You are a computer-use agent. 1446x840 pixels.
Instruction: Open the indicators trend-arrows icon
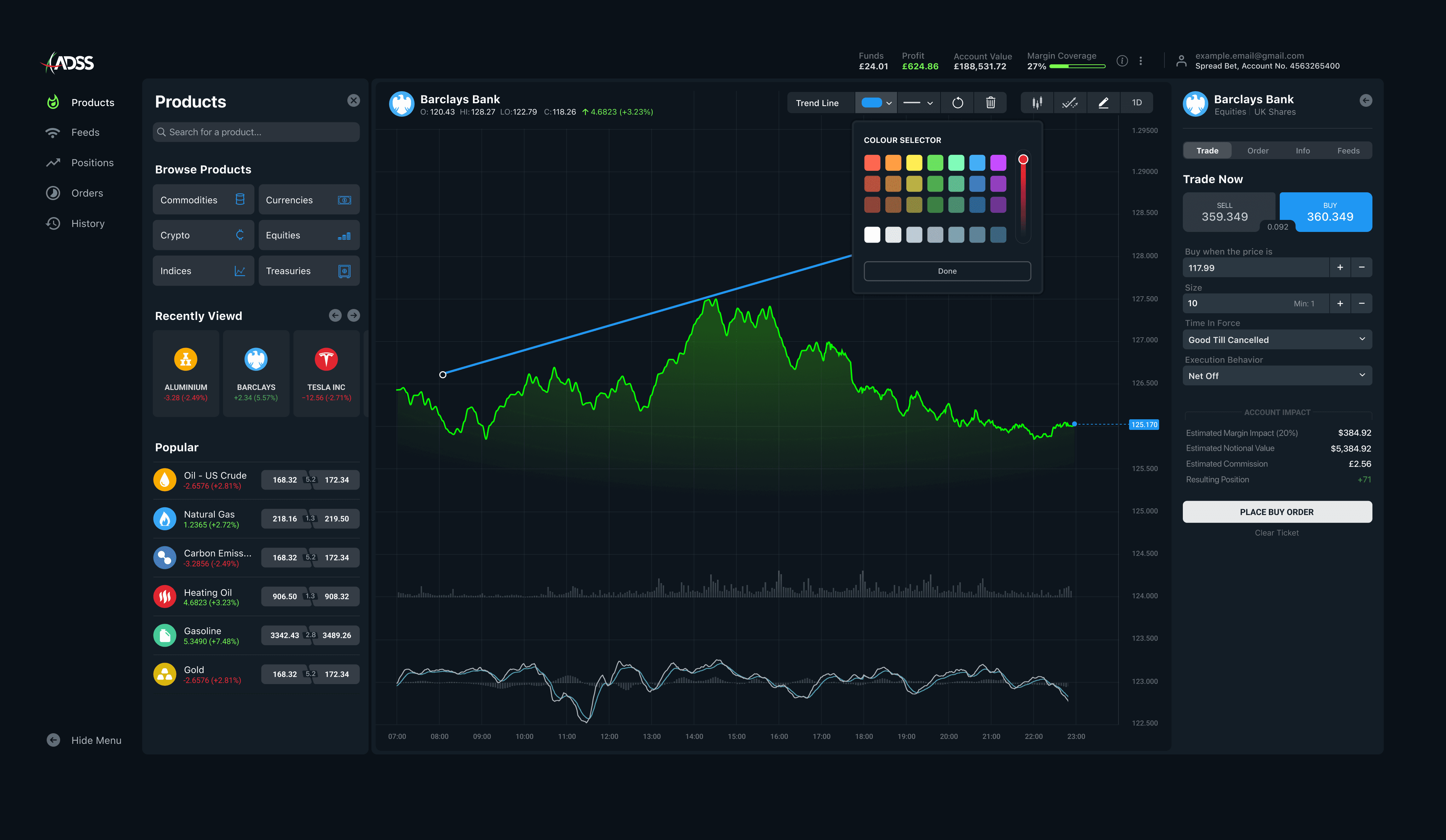click(x=1070, y=103)
